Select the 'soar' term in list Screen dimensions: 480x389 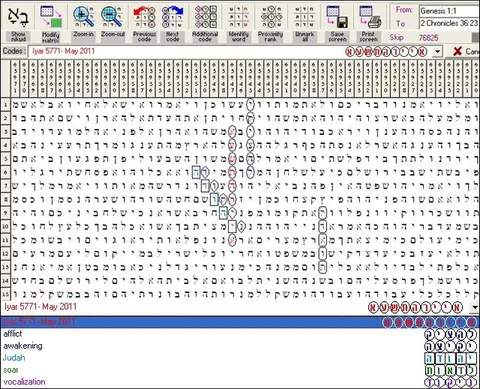(10, 370)
